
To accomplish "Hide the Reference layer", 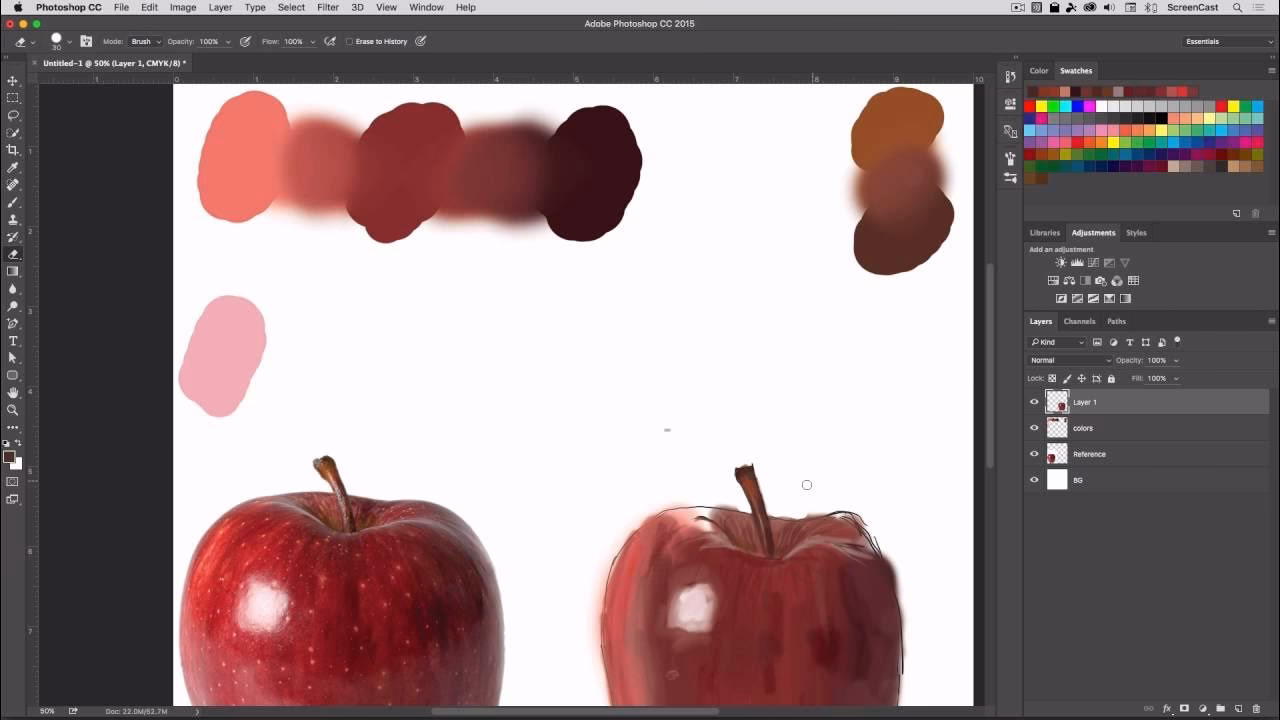I will [x=1035, y=454].
